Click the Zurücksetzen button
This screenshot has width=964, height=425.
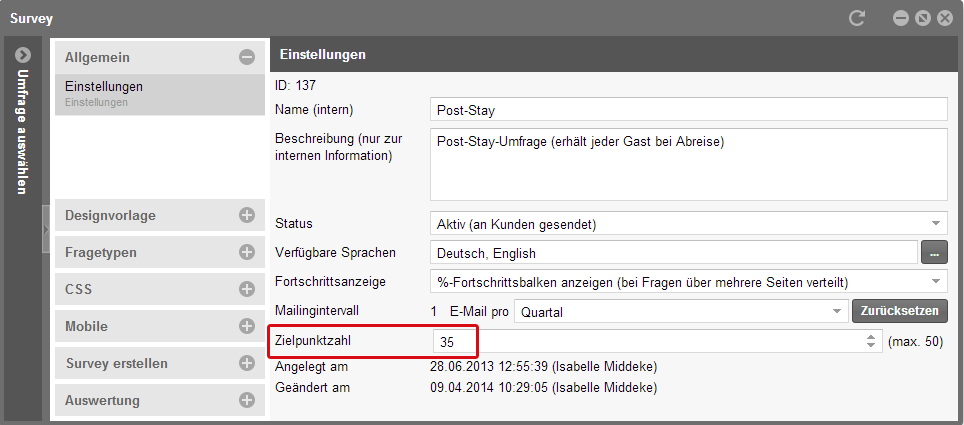(x=899, y=312)
